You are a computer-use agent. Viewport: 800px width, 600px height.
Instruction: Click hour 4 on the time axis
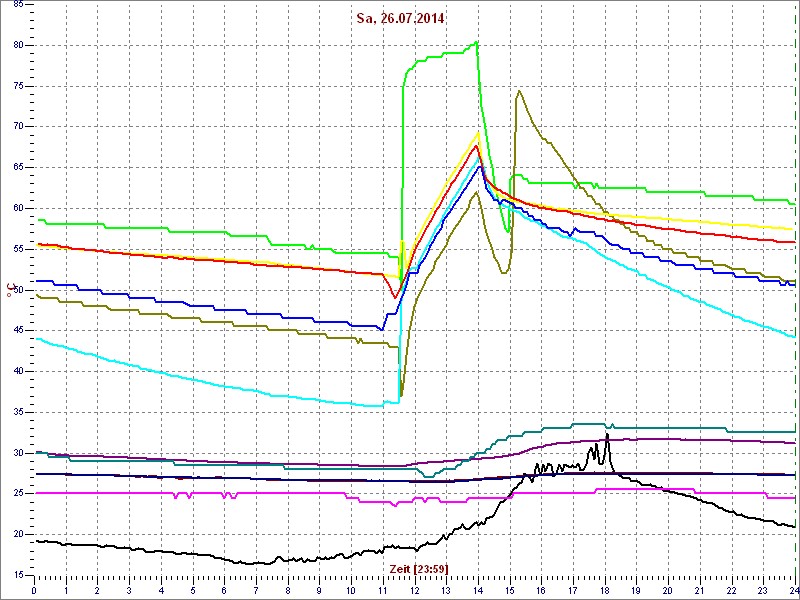coord(161,591)
